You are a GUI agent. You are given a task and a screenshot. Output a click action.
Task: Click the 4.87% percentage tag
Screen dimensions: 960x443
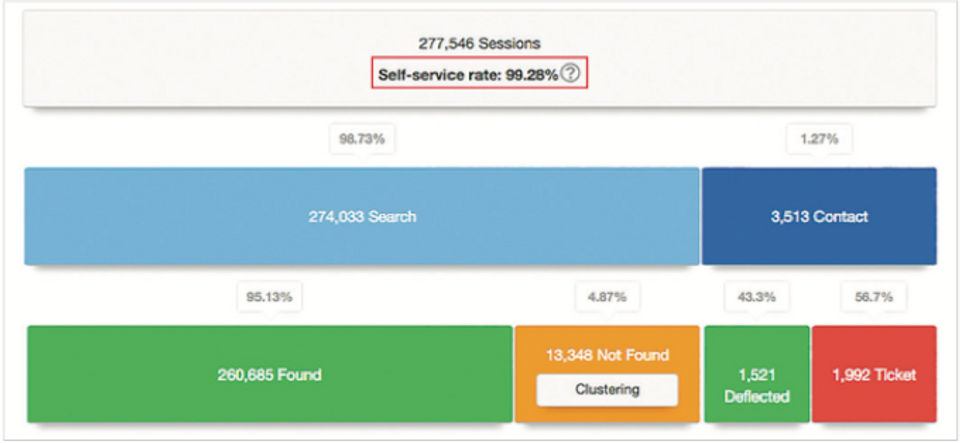(x=607, y=297)
